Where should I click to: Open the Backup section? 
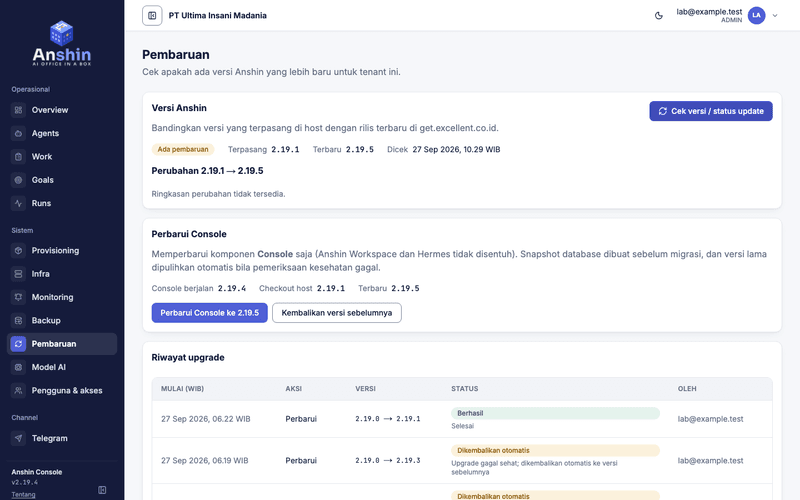[x=62, y=320]
